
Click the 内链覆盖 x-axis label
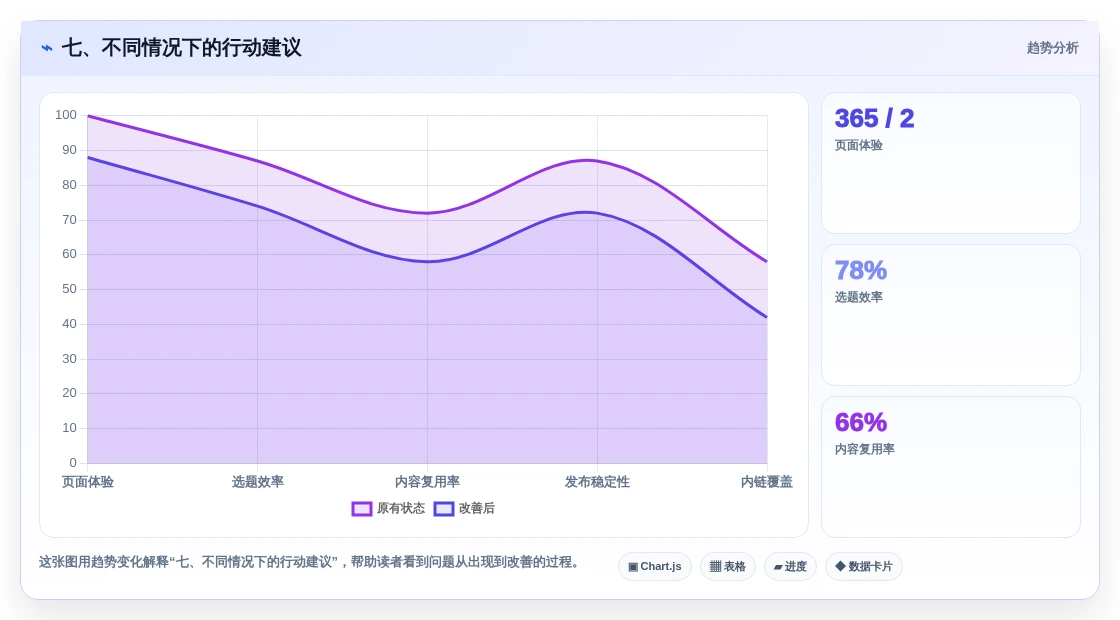click(x=766, y=482)
